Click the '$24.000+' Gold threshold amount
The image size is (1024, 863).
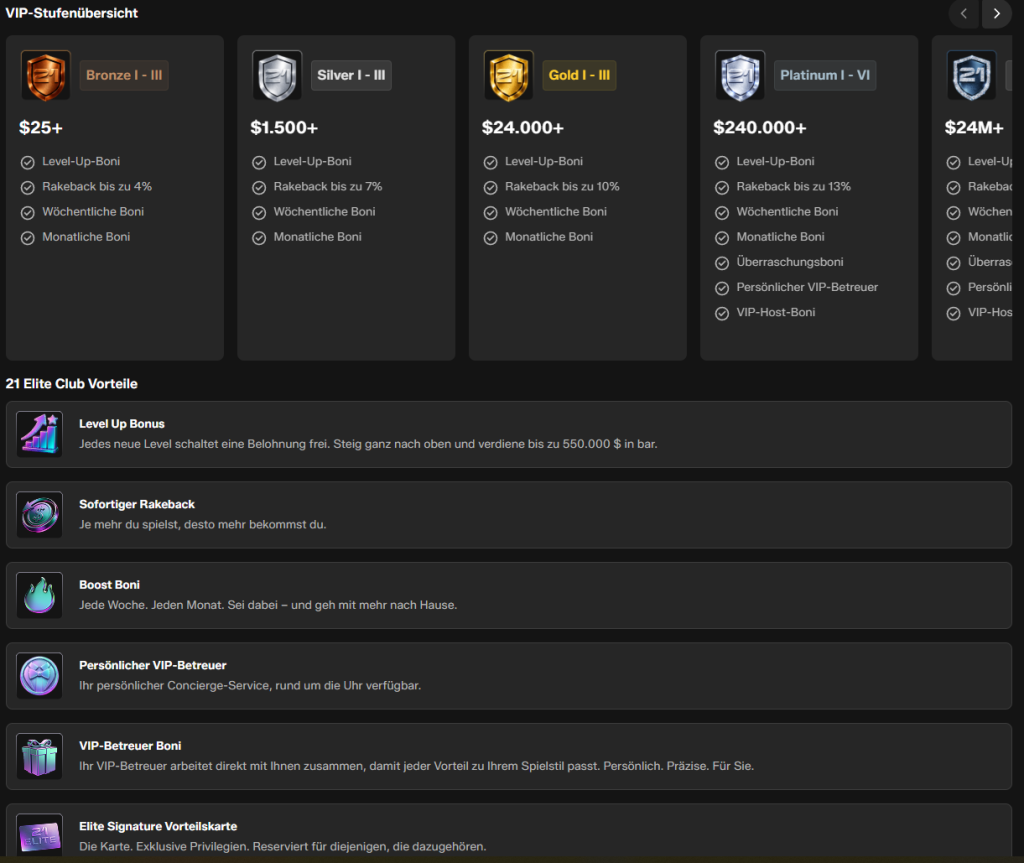(x=522, y=127)
